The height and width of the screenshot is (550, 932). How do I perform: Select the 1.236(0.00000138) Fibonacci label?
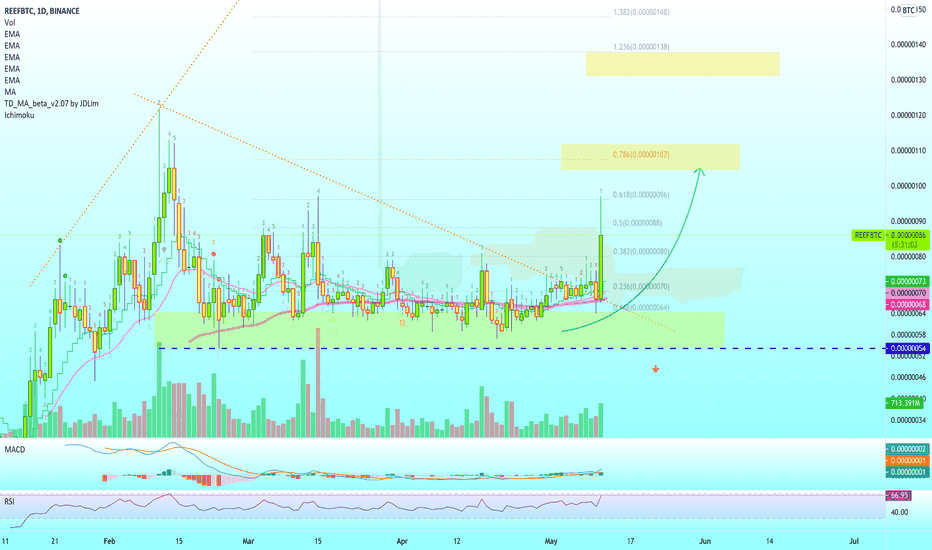pos(641,46)
